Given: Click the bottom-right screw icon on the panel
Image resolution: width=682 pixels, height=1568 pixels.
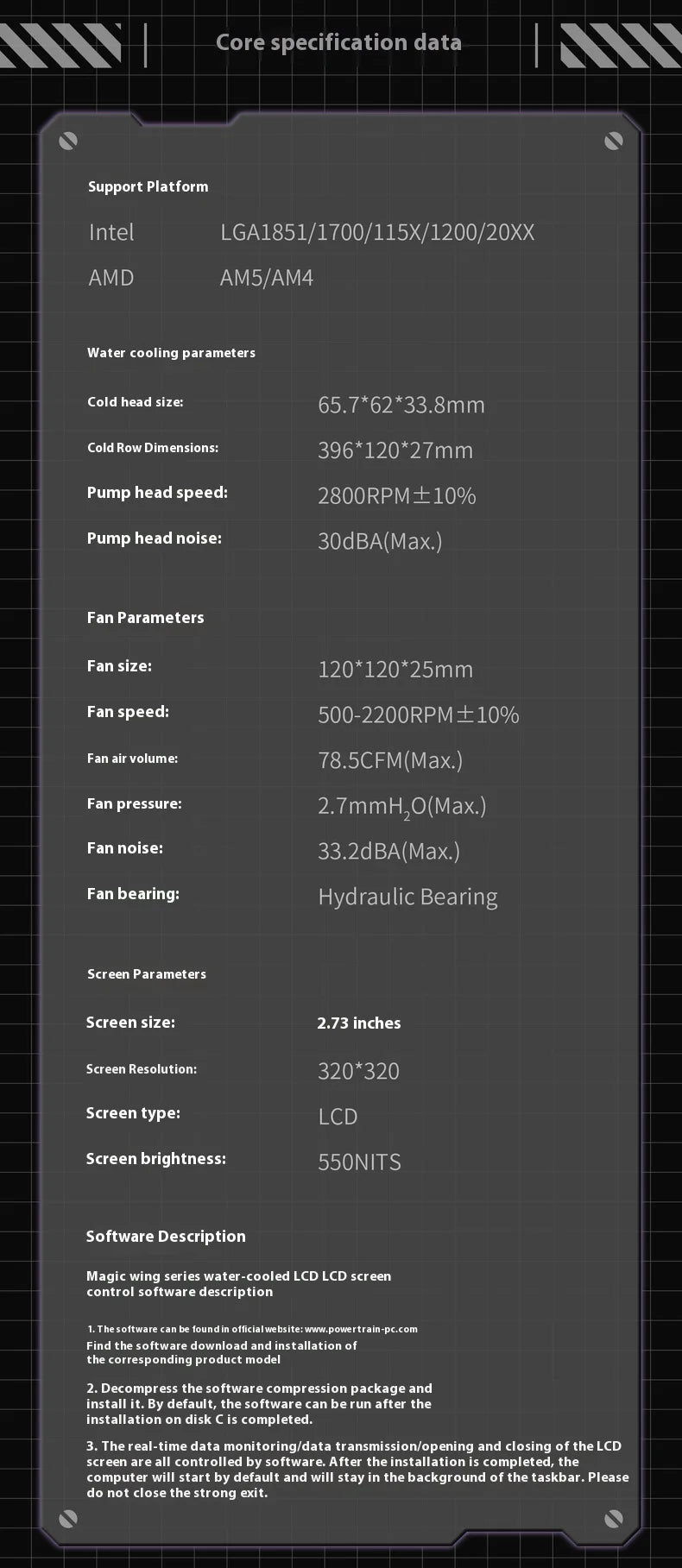Looking at the screenshot, I should pyautogui.click(x=614, y=1518).
